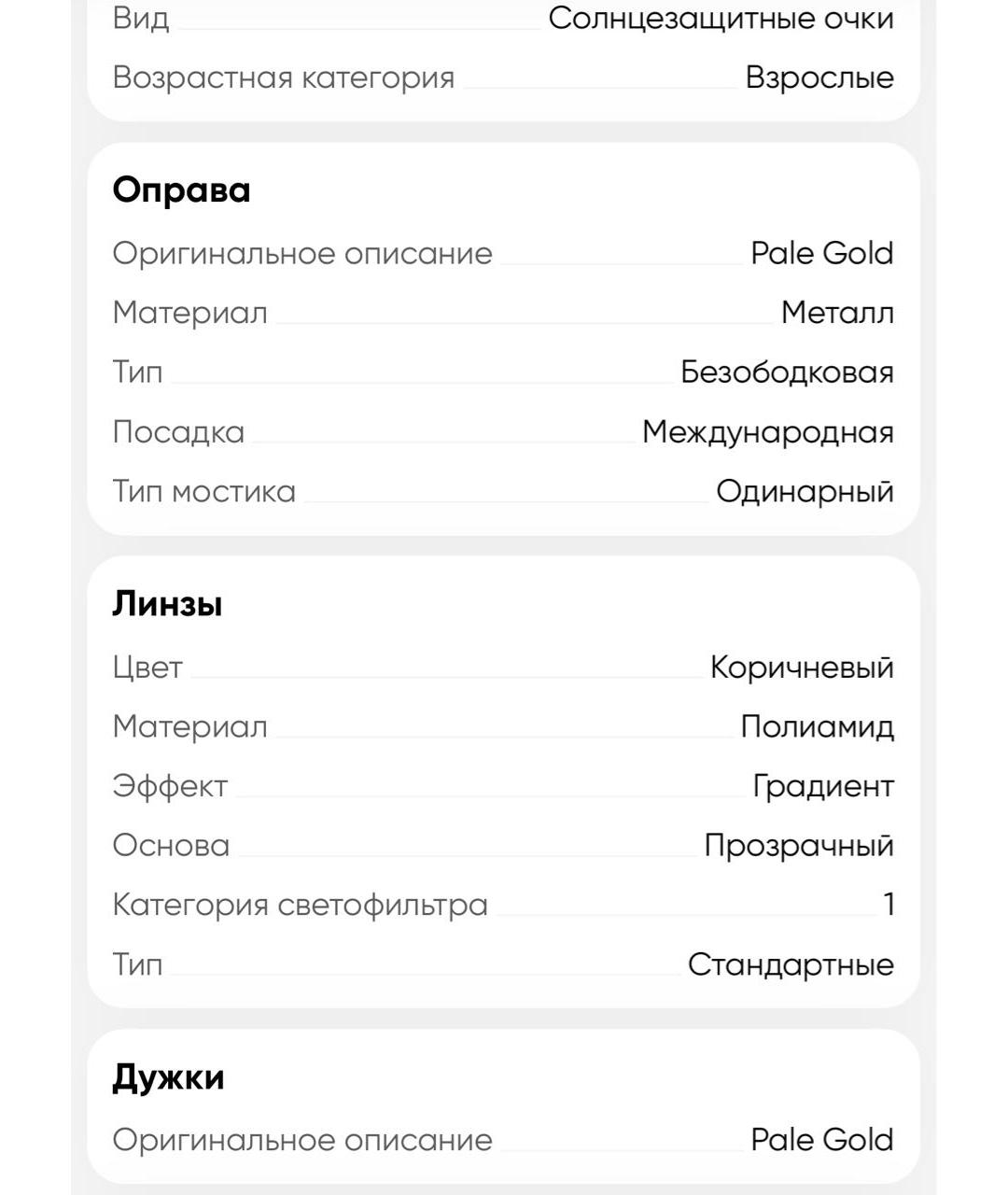
Task: Click the Категория светофильтра label
Action: (x=300, y=905)
